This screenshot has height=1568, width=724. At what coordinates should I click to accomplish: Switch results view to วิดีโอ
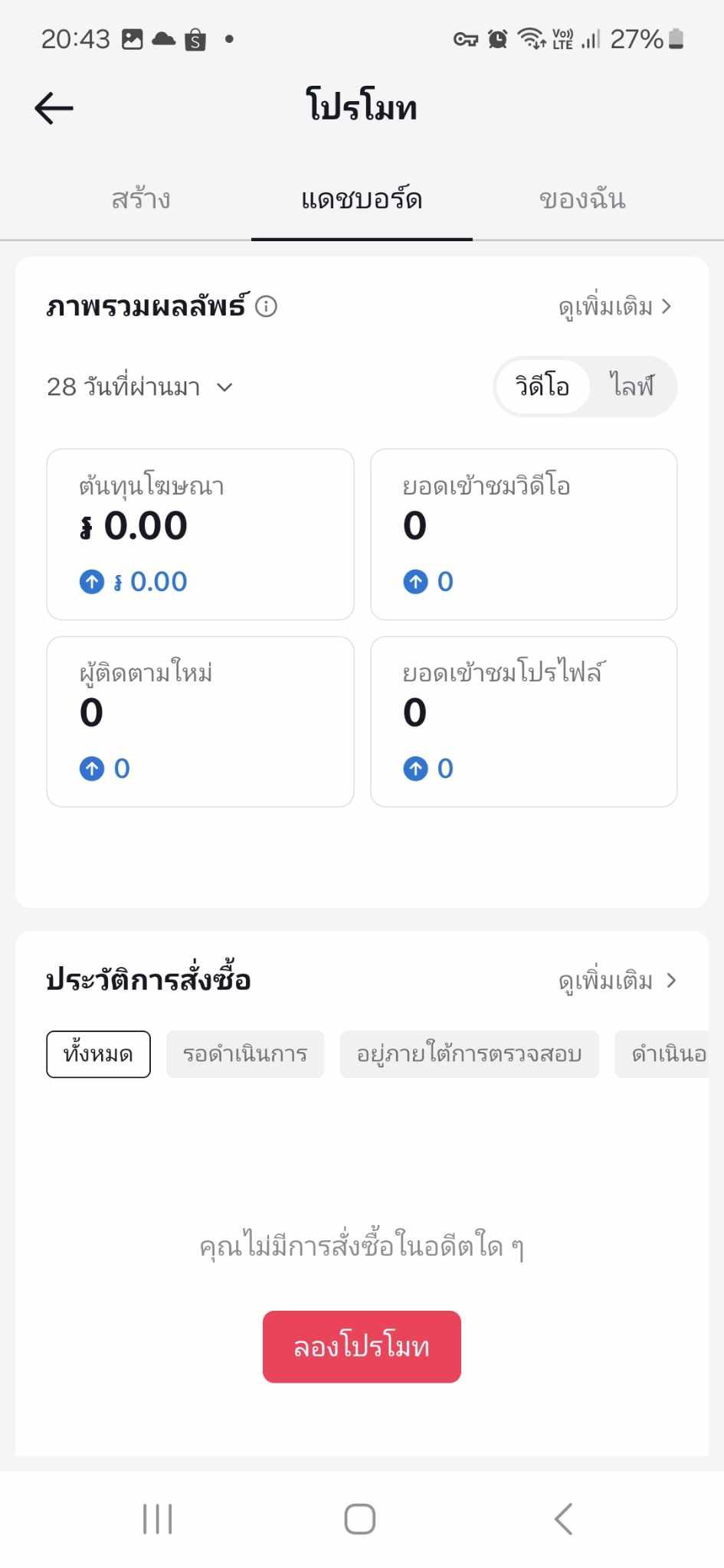542,387
